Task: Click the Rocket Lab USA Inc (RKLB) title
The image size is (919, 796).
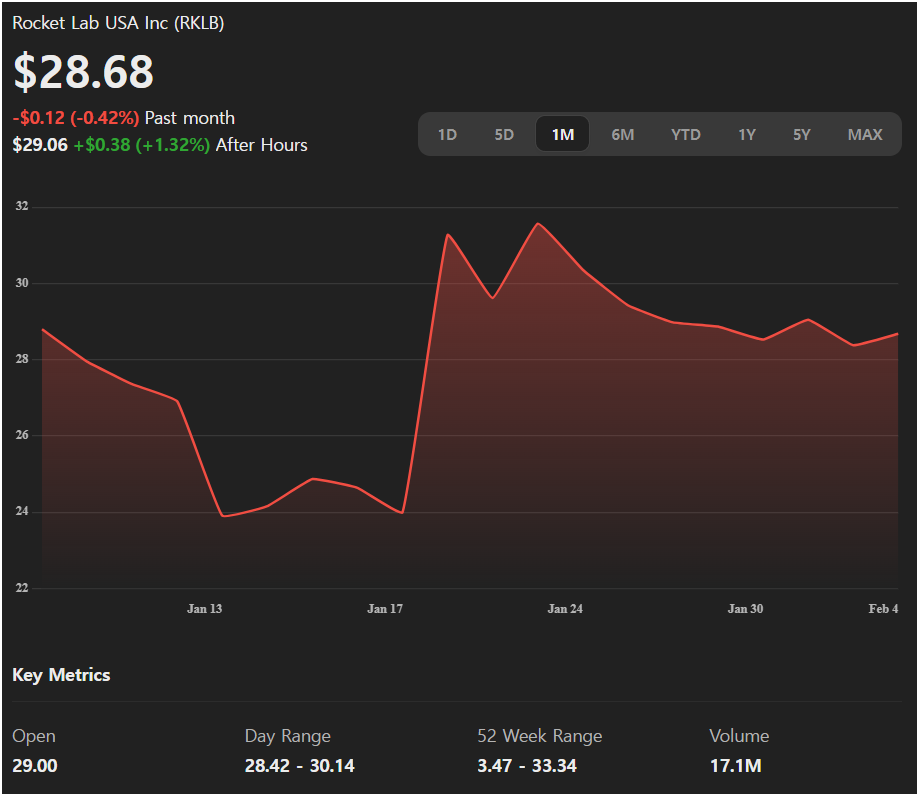Action: (118, 23)
